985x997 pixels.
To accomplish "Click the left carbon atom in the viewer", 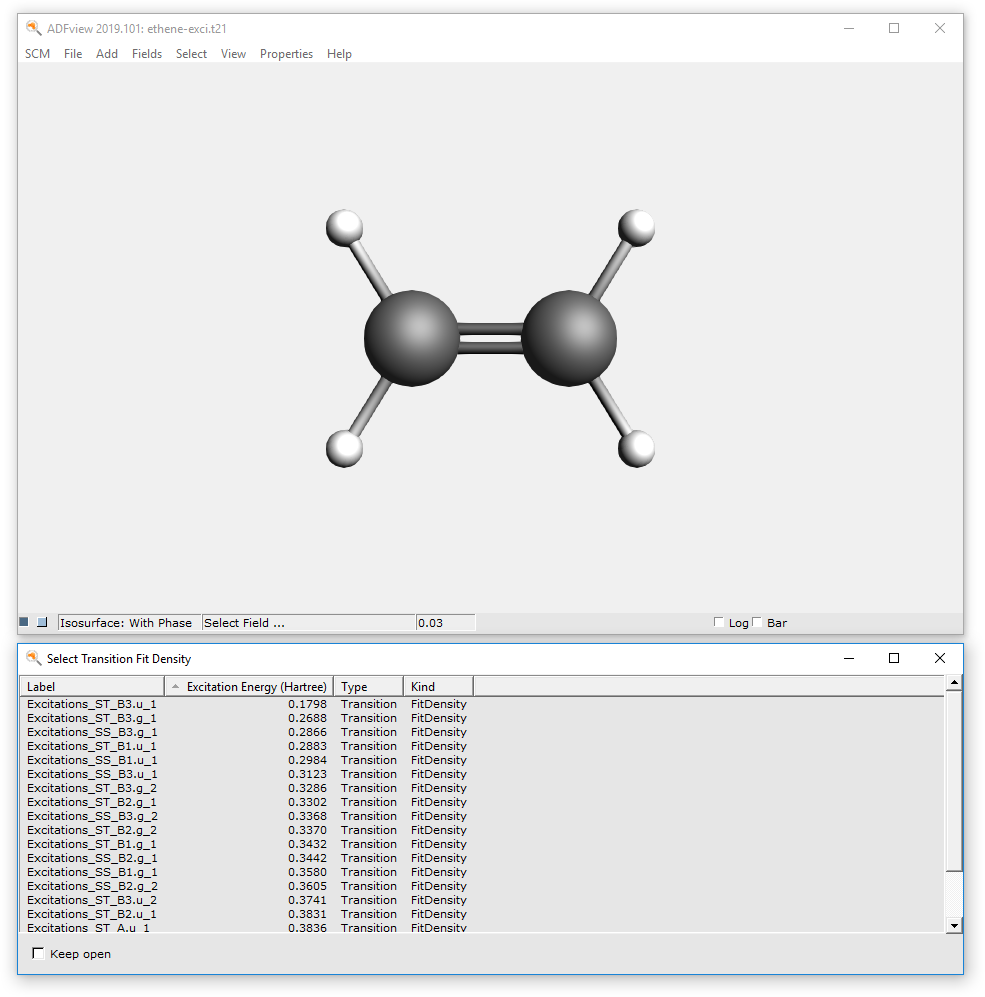I will point(411,338).
